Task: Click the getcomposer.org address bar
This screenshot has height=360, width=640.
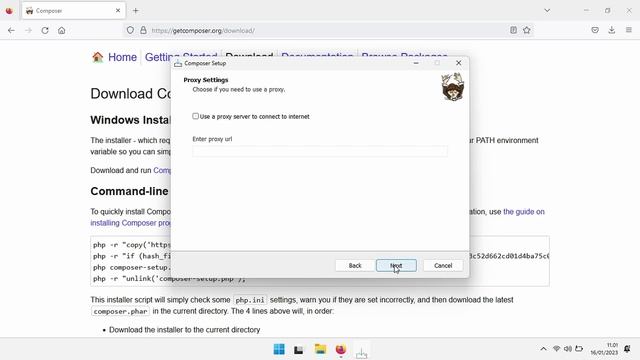Action: click(327, 30)
